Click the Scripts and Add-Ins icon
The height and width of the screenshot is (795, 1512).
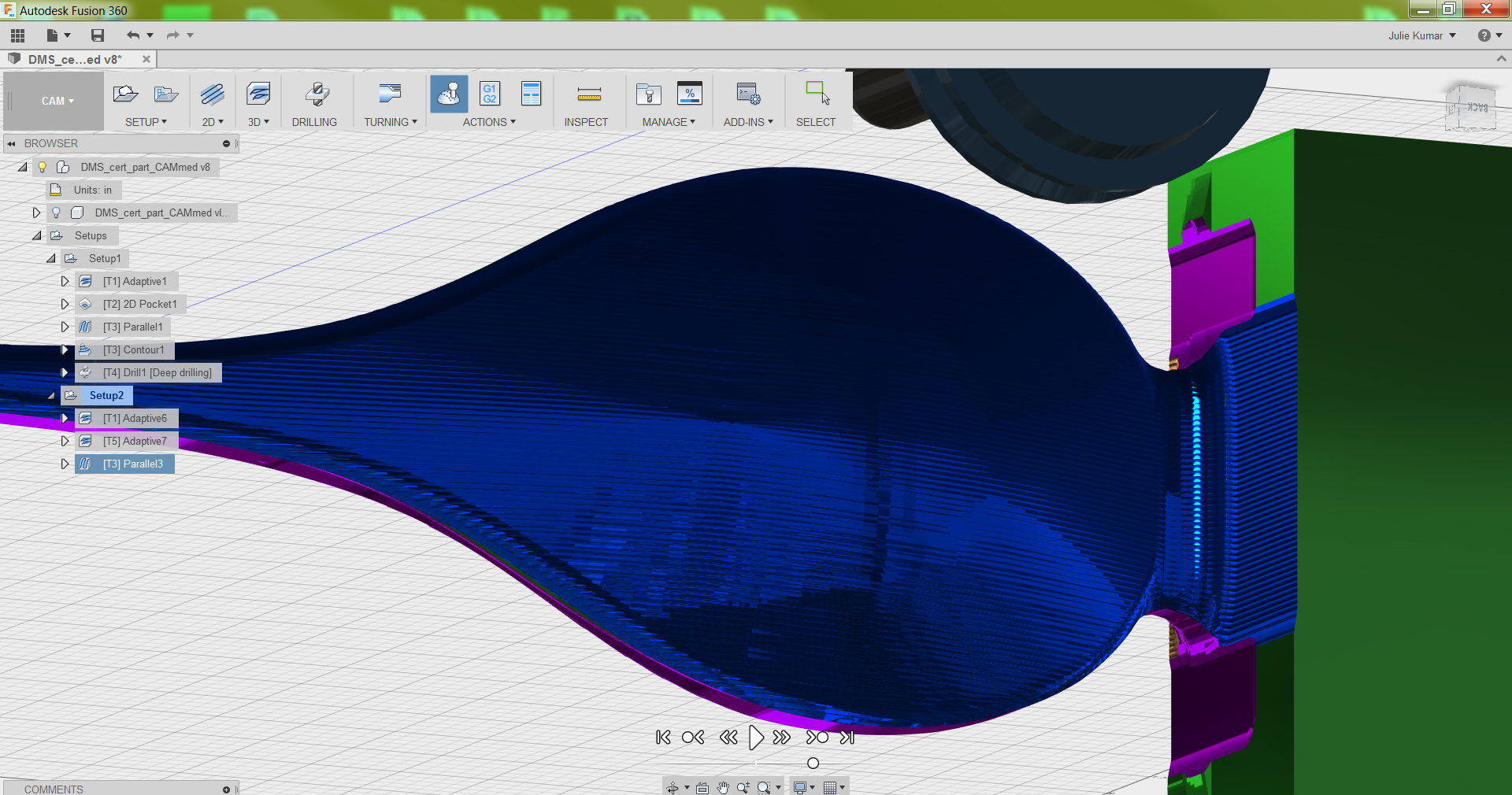tap(748, 94)
